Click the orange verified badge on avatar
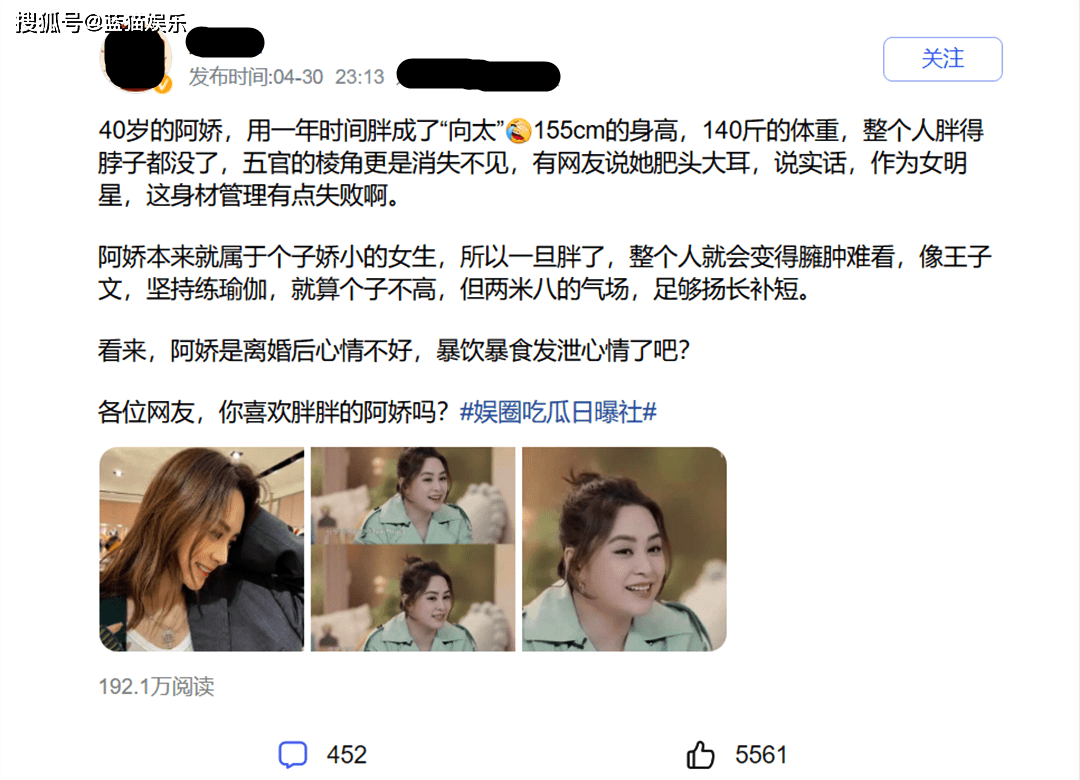The width and height of the screenshot is (1080, 780). point(163,85)
